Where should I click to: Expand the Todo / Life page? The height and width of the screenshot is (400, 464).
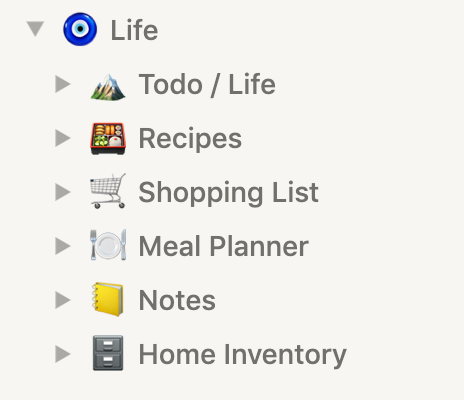click(63, 84)
